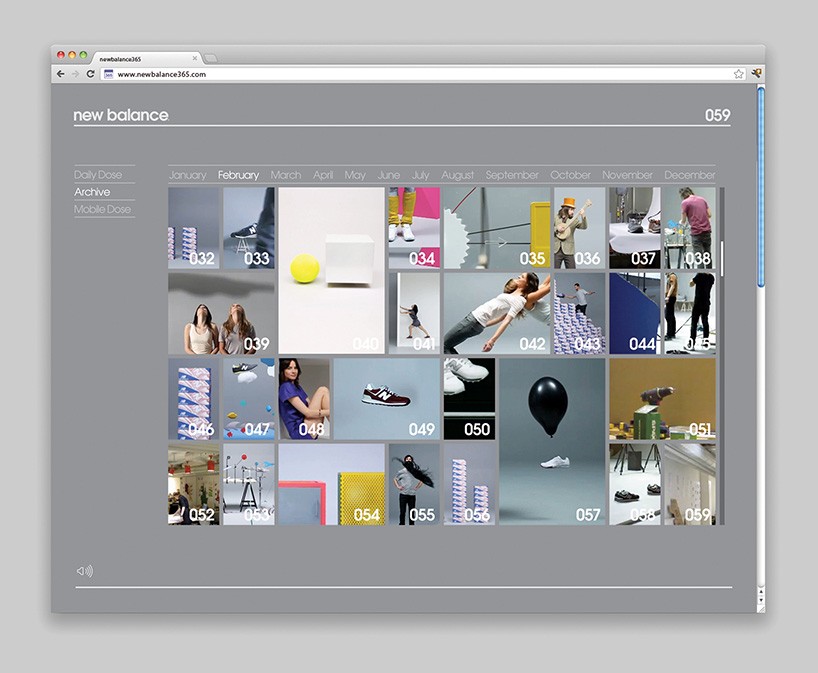Image resolution: width=818 pixels, height=673 pixels.
Task: Open thumbnail 035 with the yellow door
Action: click(x=497, y=228)
